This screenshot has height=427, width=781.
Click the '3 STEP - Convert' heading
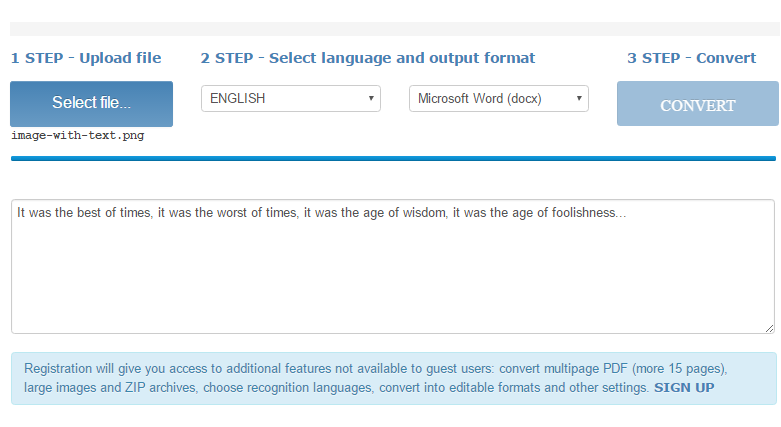point(691,58)
